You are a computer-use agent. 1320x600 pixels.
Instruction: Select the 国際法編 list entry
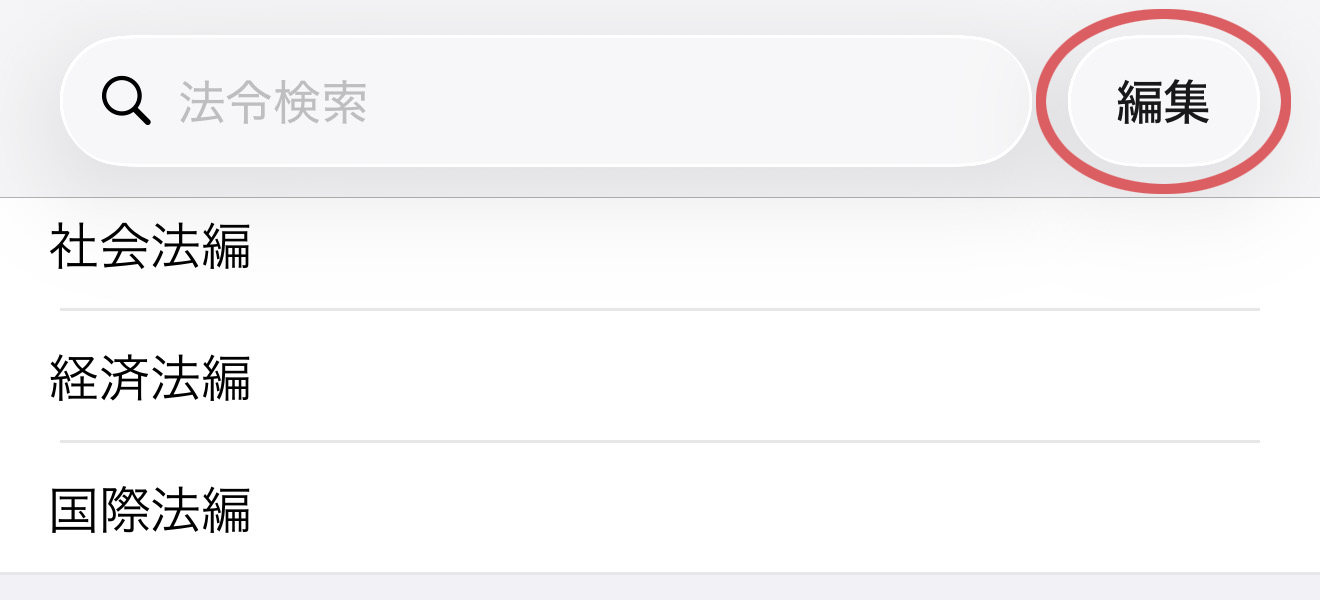(150, 509)
